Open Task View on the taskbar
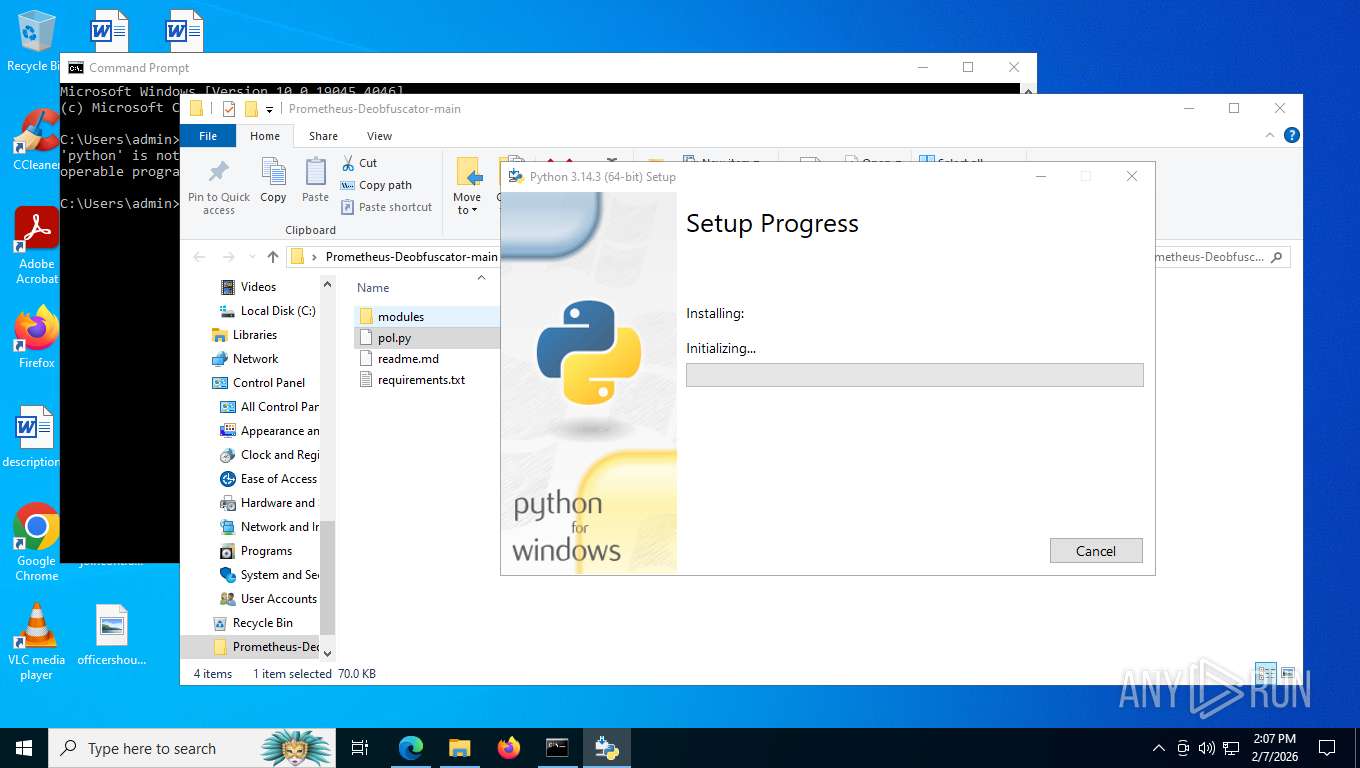This screenshot has width=1360, height=768. click(360, 748)
